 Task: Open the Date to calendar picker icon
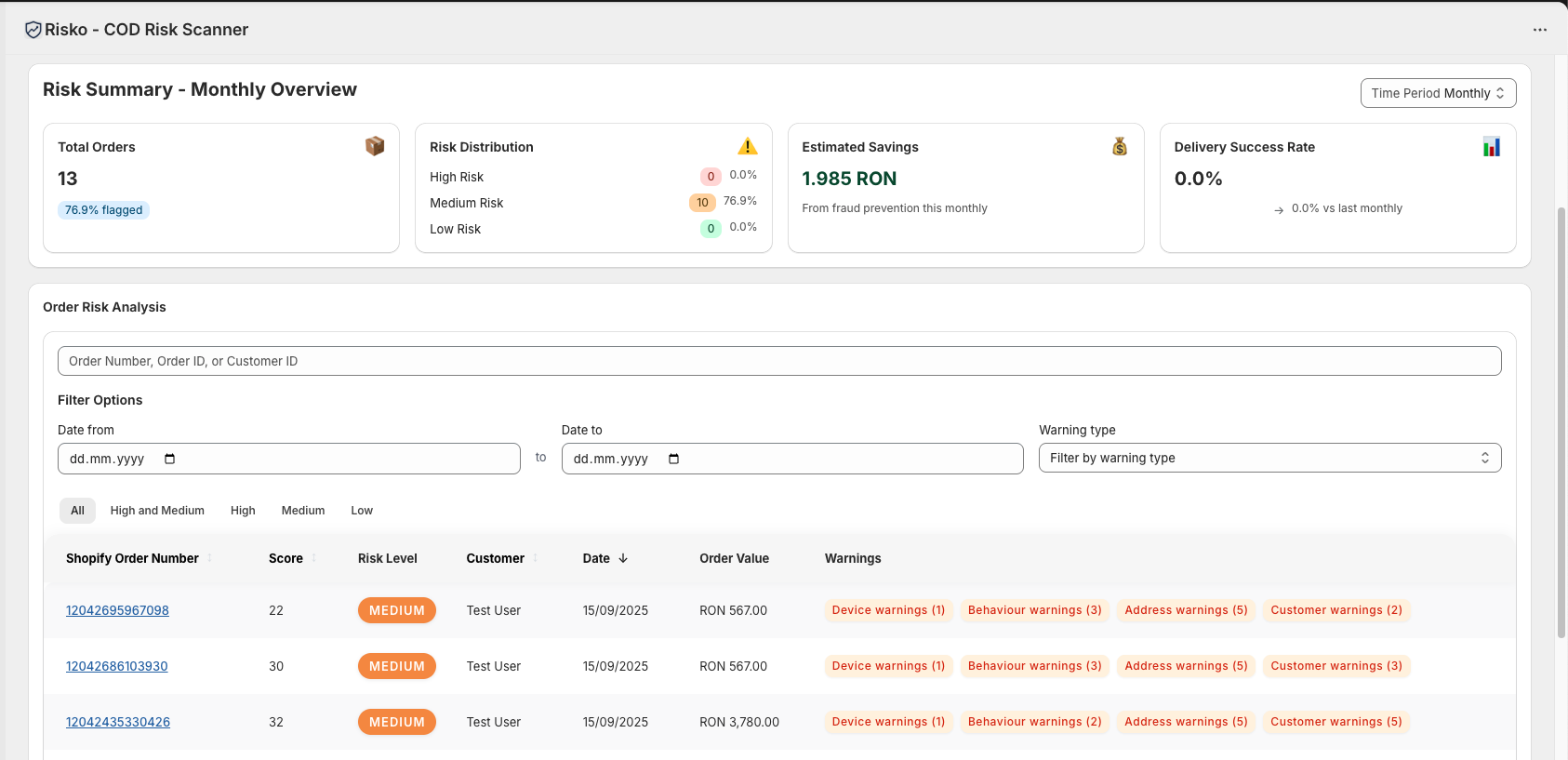click(x=673, y=459)
